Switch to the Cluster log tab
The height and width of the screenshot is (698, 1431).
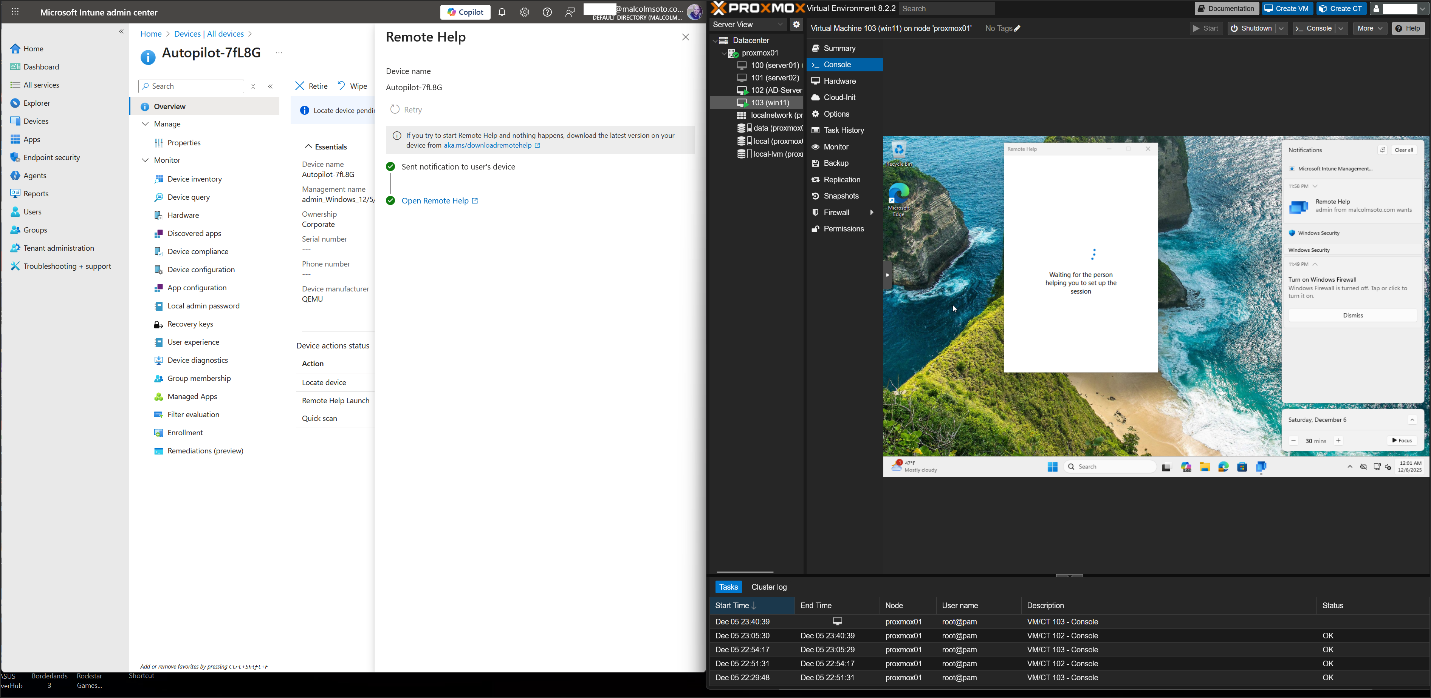pos(768,587)
